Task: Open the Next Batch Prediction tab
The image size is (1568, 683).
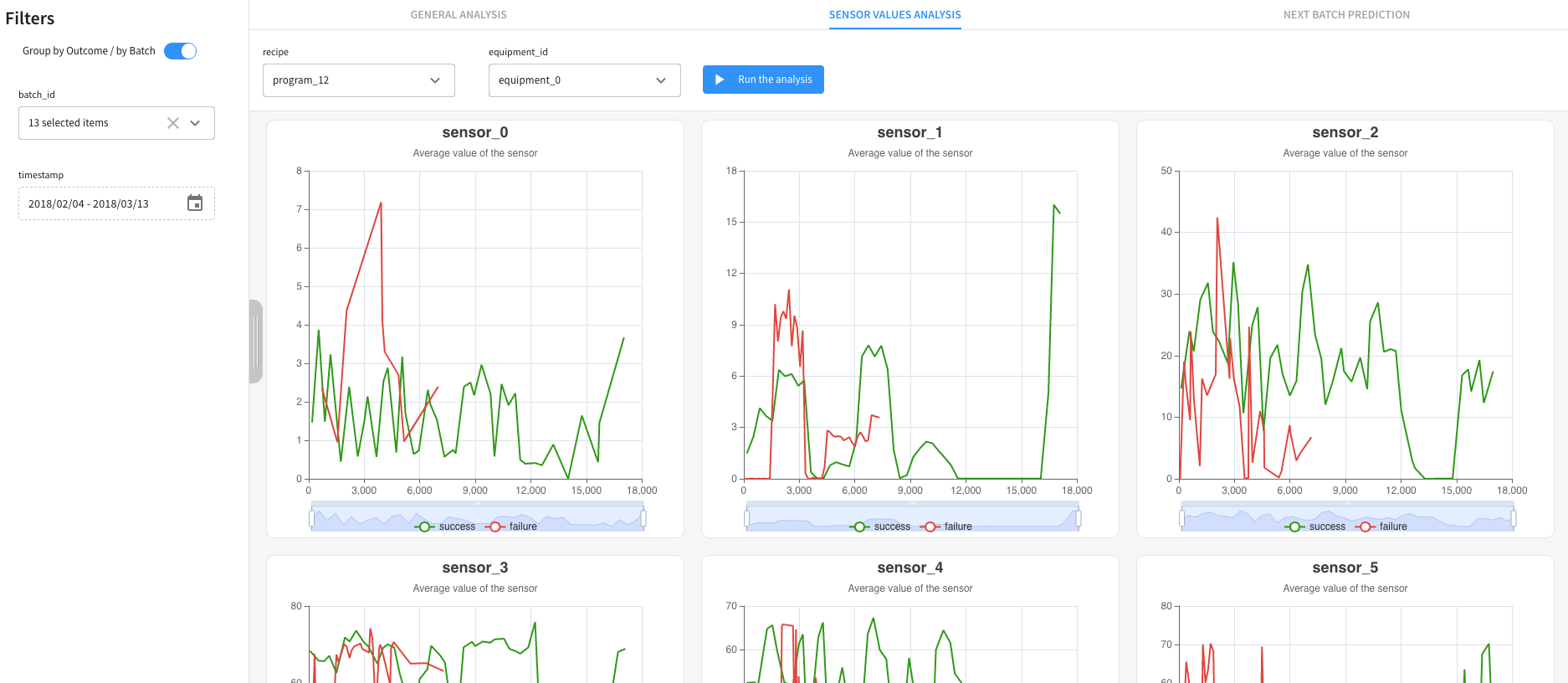Action: point(1346,15)
